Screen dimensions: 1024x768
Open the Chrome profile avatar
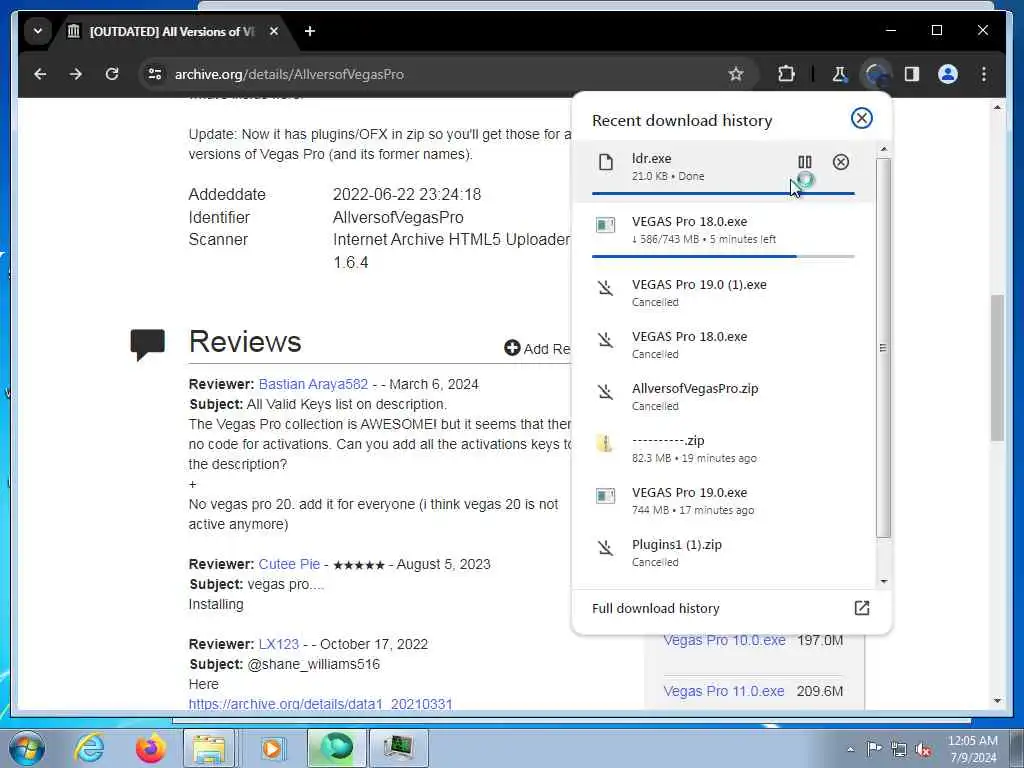click(x=948, y=74)
